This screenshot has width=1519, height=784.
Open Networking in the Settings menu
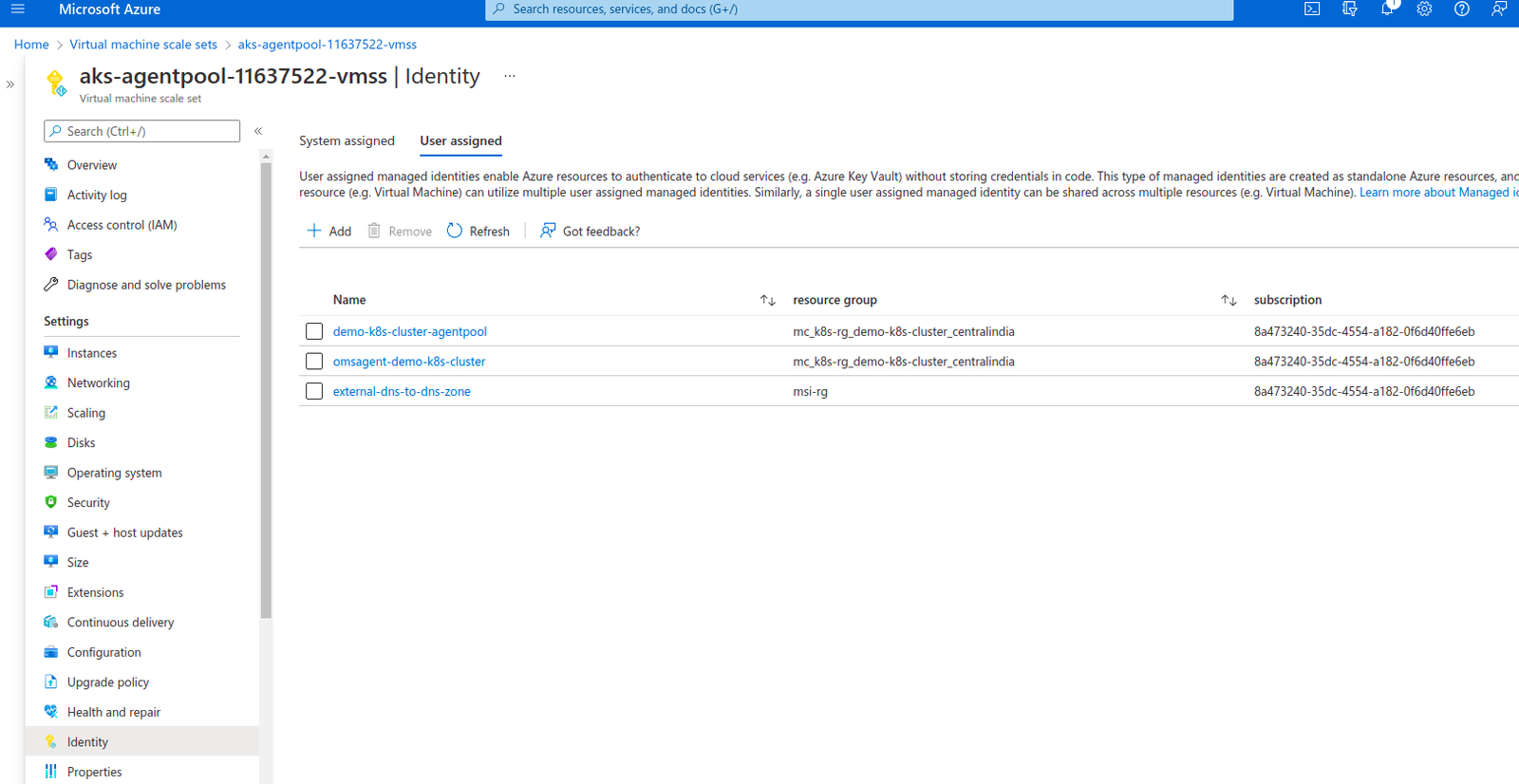pos(99,383)
